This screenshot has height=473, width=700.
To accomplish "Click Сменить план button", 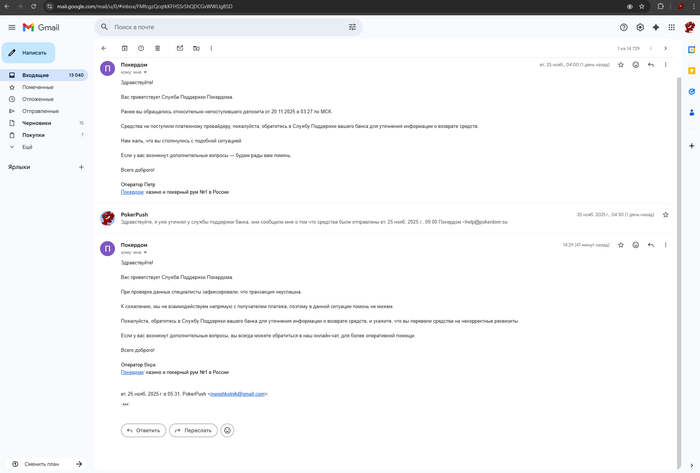I will [47, 464].
